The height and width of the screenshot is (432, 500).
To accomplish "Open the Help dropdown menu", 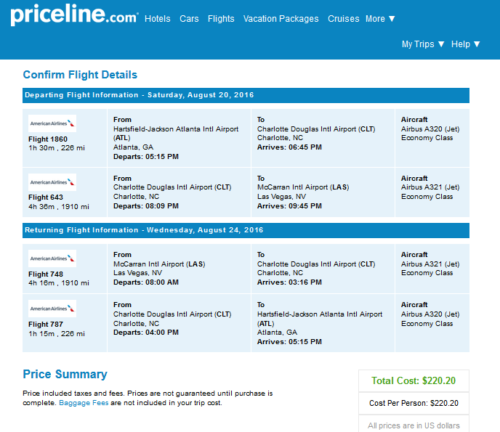I will (465, 44).
